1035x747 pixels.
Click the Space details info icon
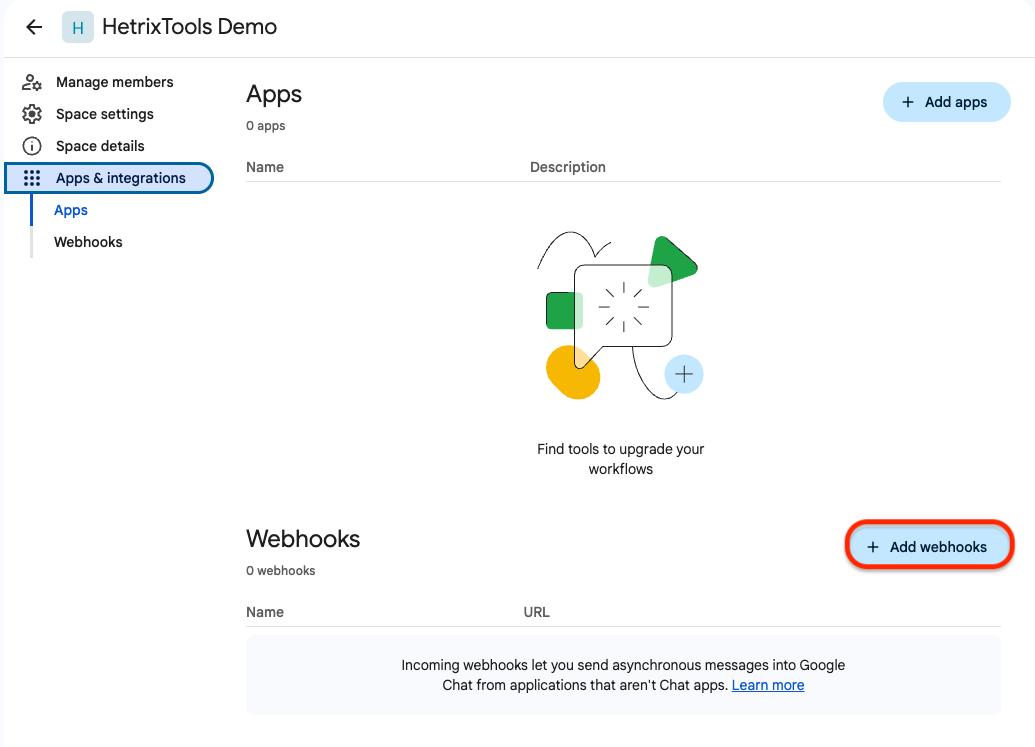32,146
